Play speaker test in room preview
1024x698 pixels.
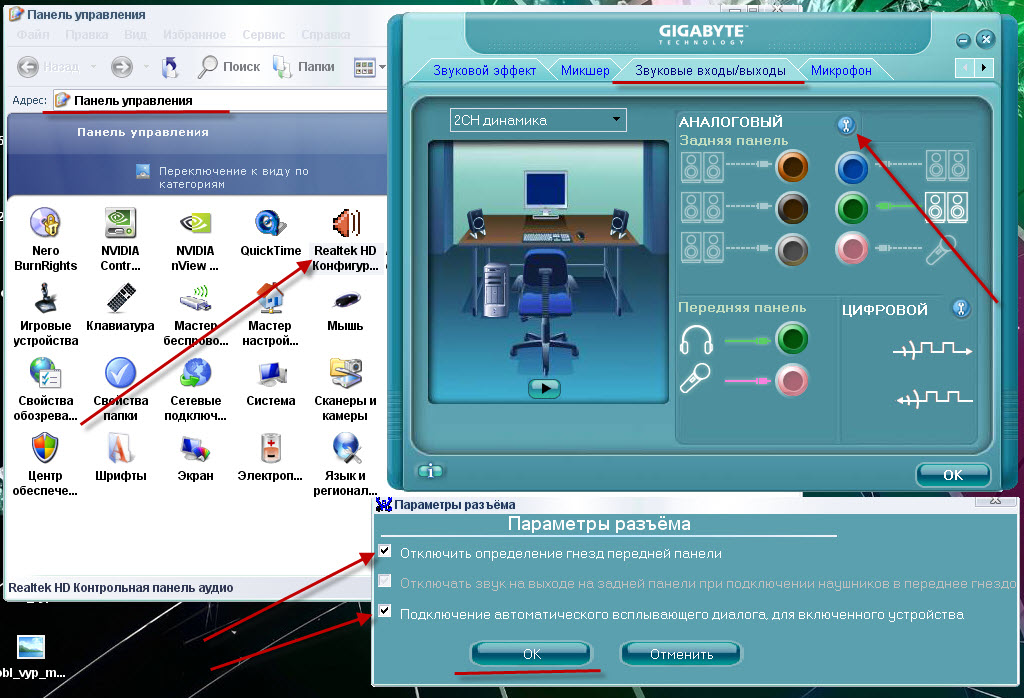[x=544, y=388]
